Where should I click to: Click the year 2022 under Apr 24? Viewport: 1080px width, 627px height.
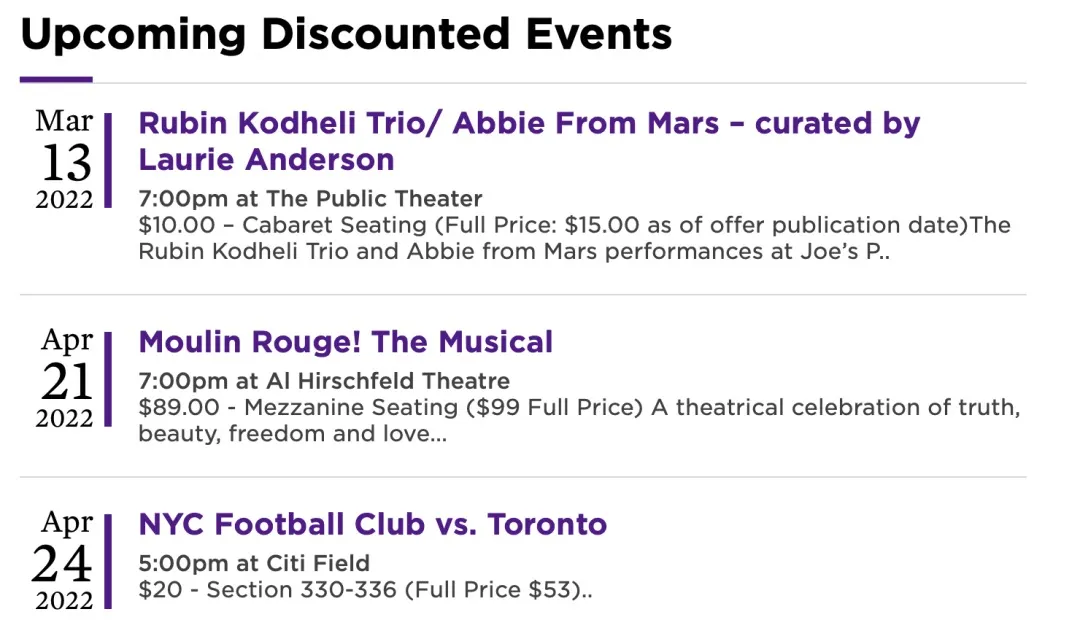pyautogui.click(x=64, y=601)
